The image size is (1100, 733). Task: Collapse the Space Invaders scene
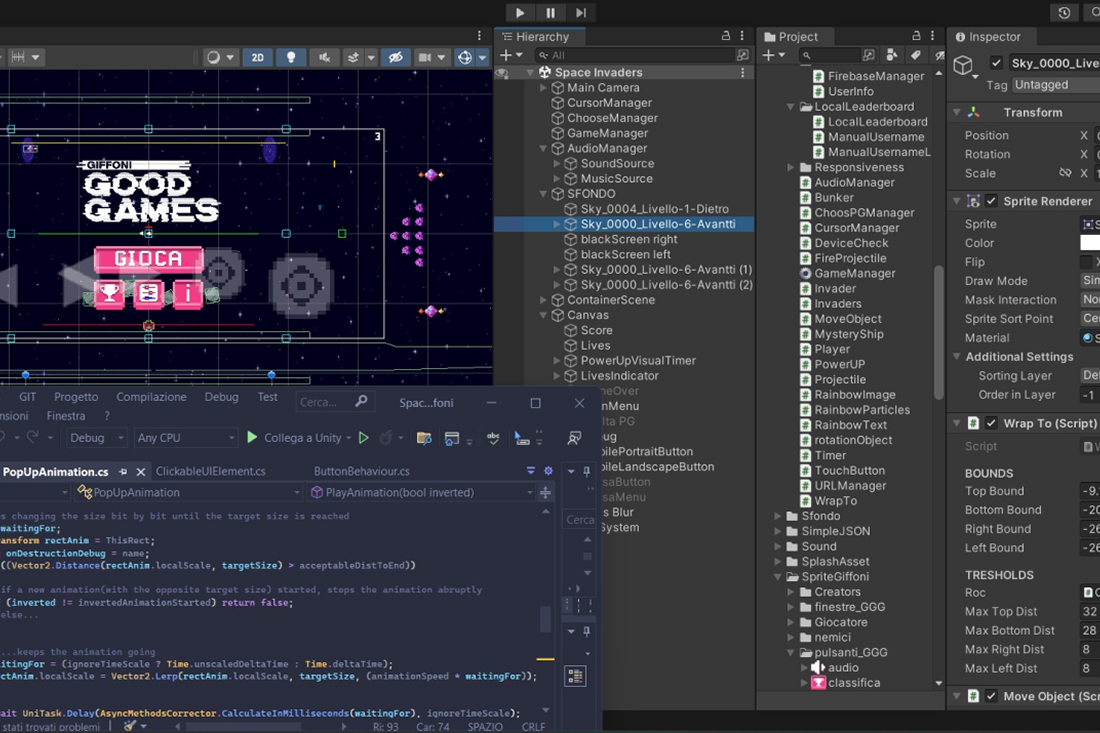point(530,72)
